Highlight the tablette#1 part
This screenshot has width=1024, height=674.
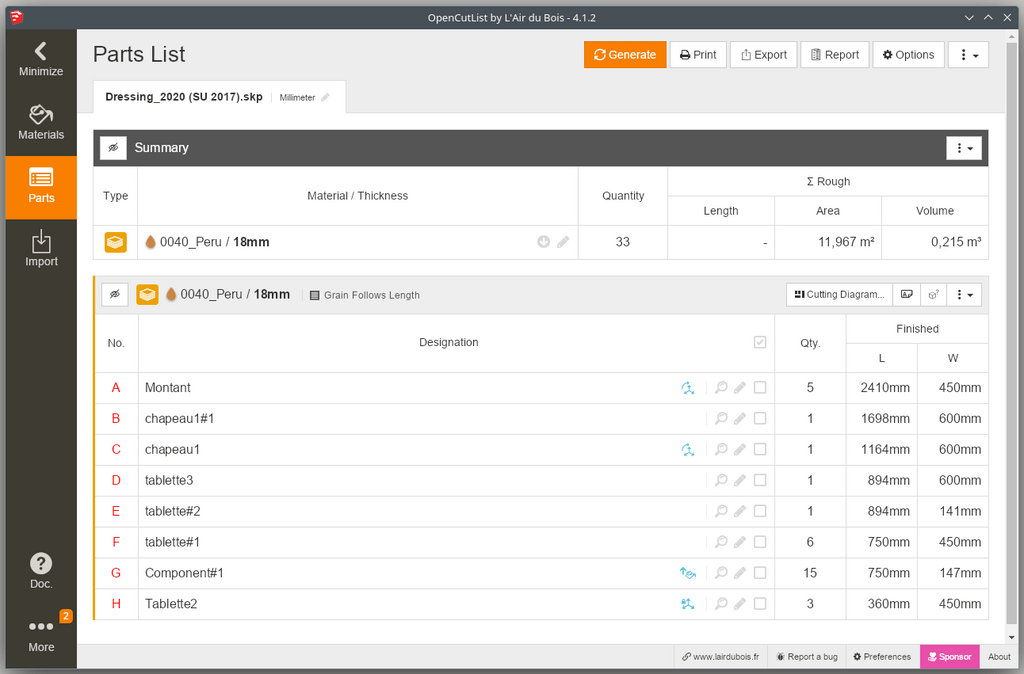pyautogui.click(x=721, y=541)
